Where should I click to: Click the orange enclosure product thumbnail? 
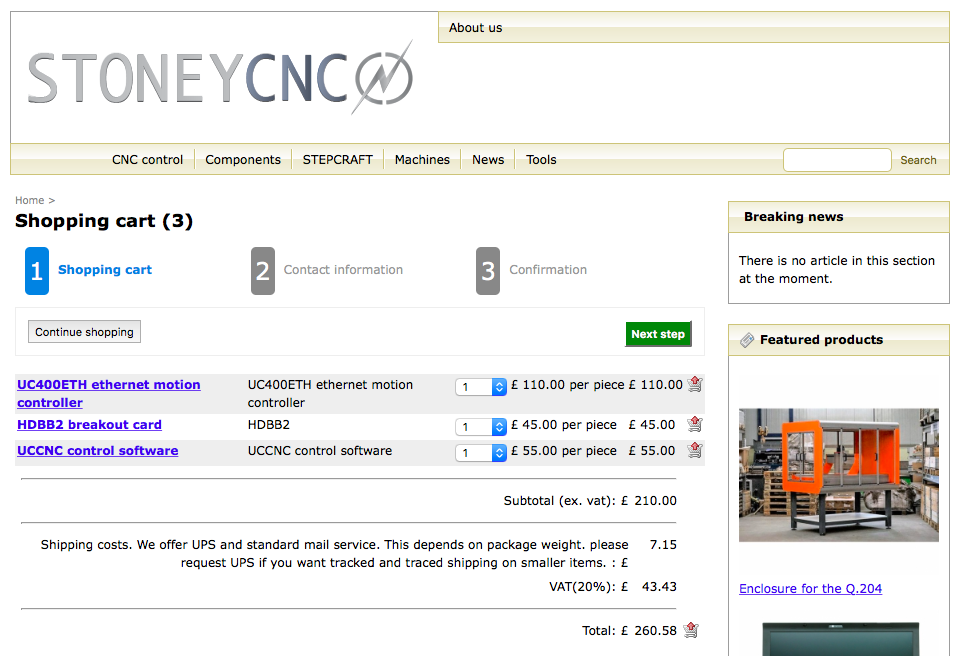(x=838, y=475)
